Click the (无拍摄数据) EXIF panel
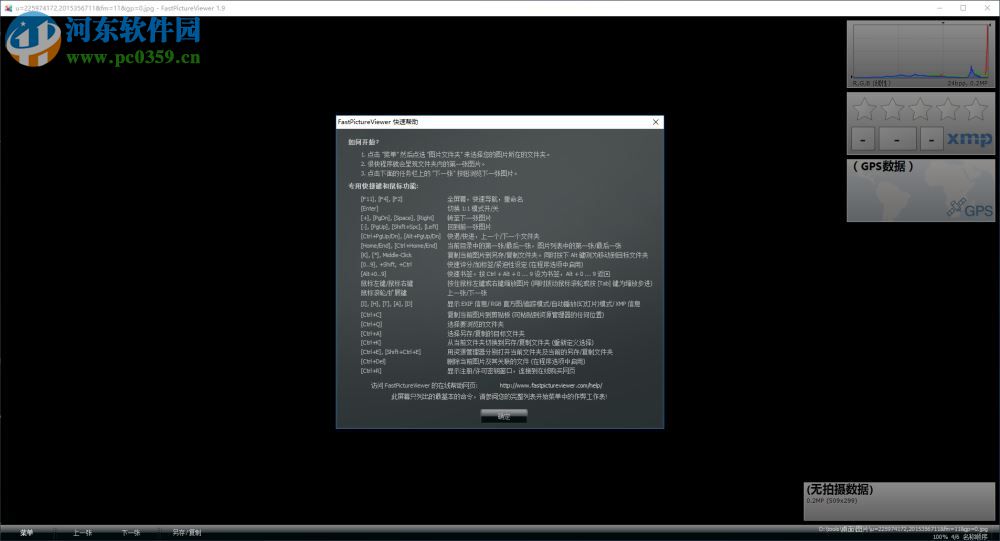Image resolution: width=1000 pixels, height=541 pixels. click(899, 501)
